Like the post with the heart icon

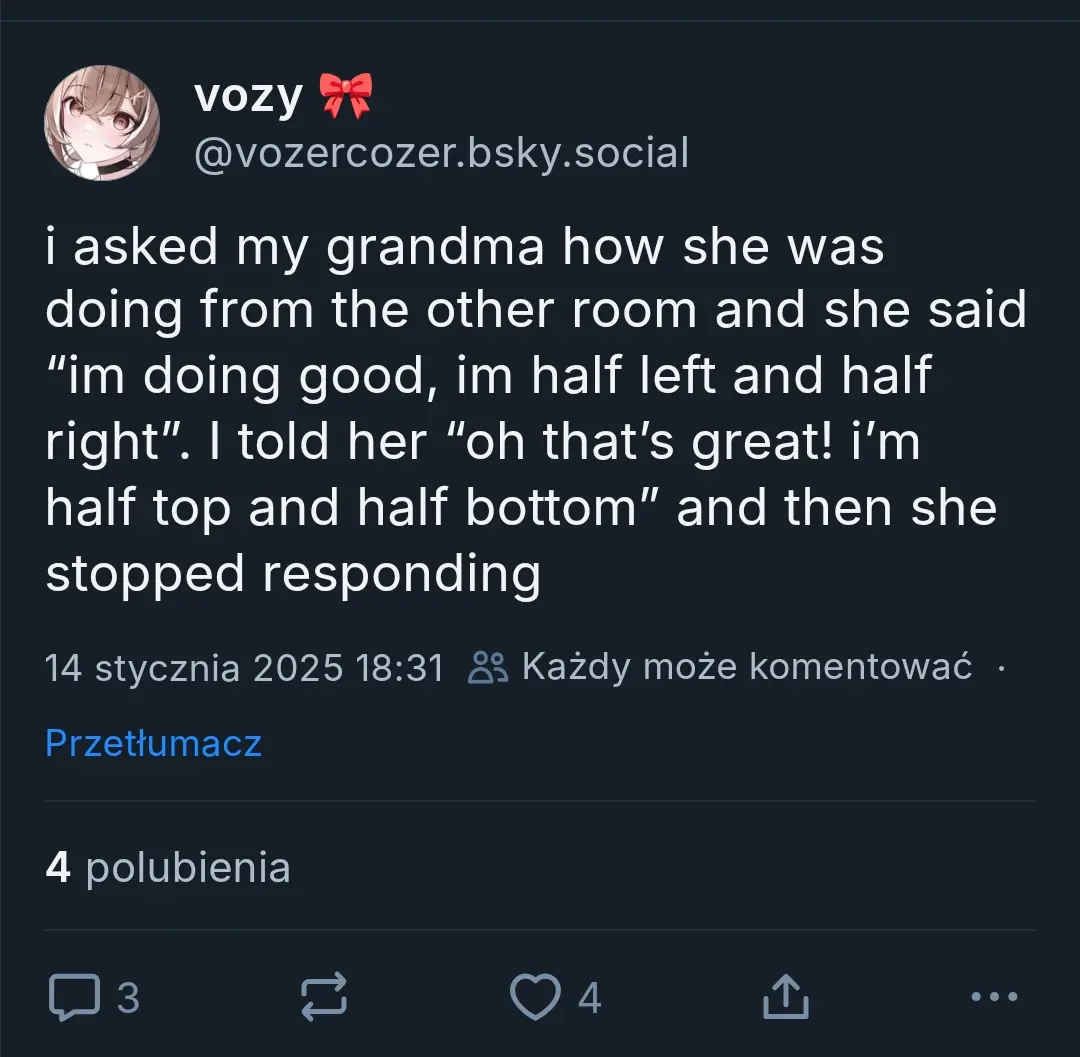coord(535,997)
